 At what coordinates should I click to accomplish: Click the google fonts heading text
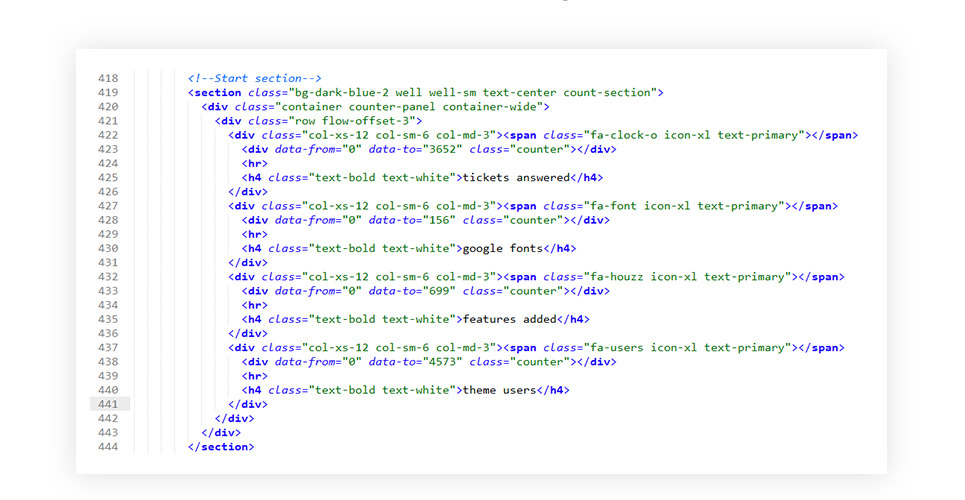click(503, 248)
